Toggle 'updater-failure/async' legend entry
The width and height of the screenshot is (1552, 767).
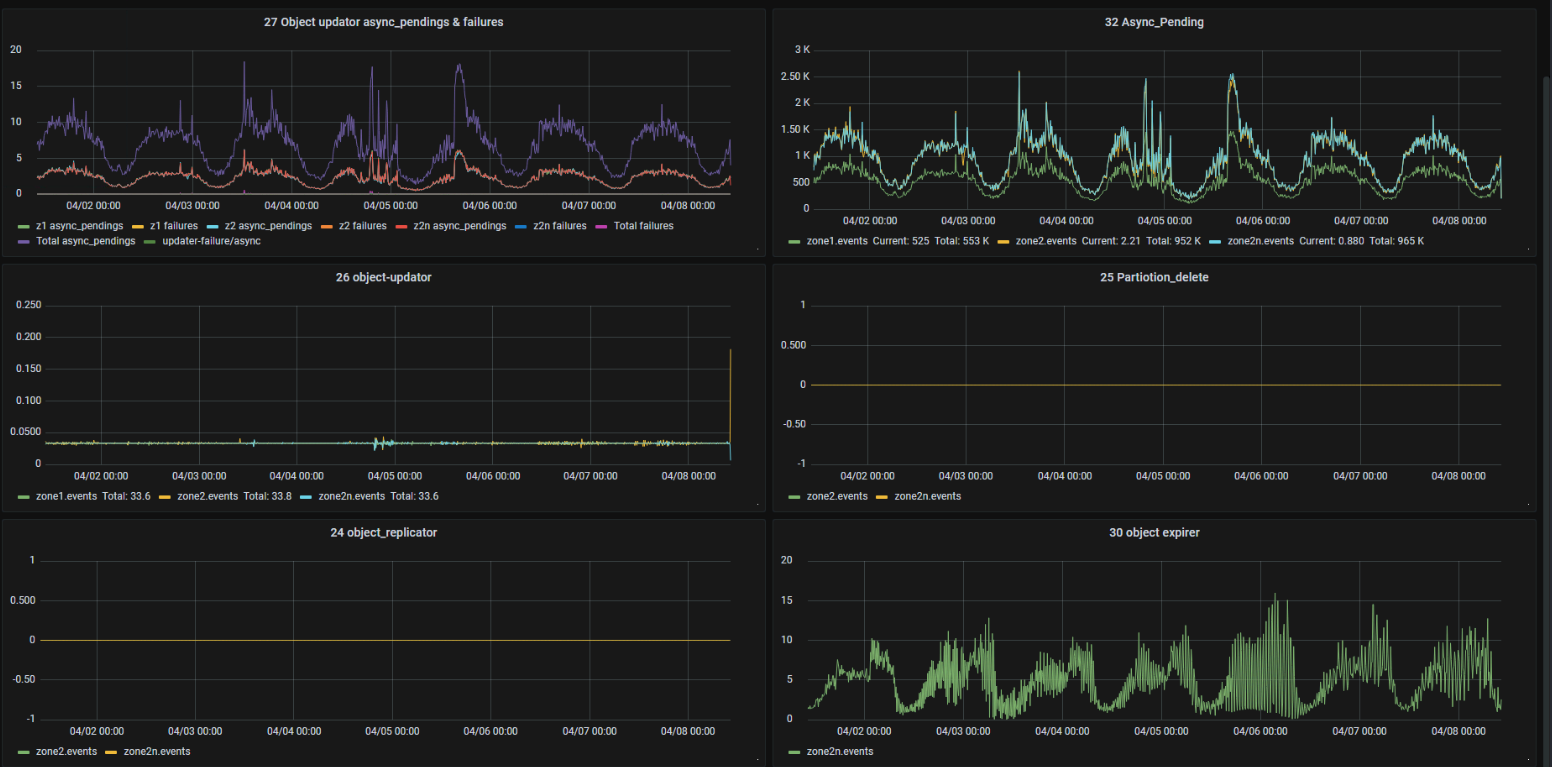tap(208, 241)
